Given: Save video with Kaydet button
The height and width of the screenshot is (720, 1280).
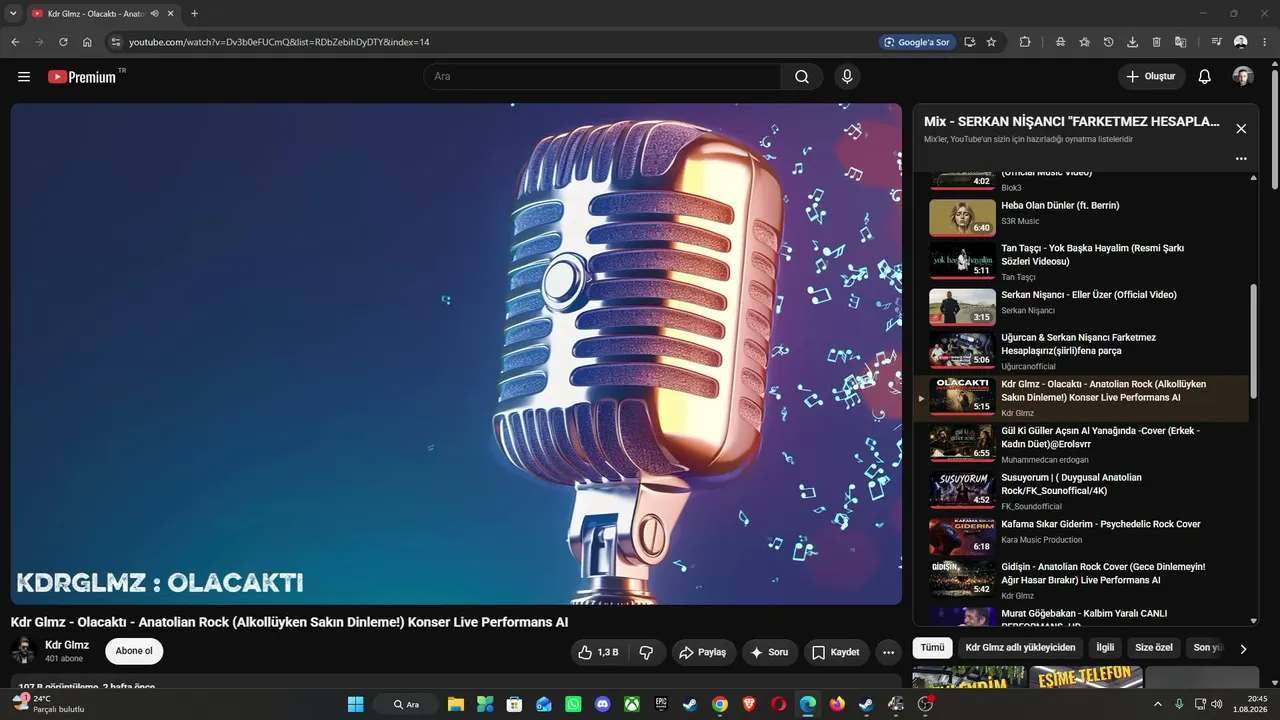Looking at the screenshot, I should pos(836,652).
